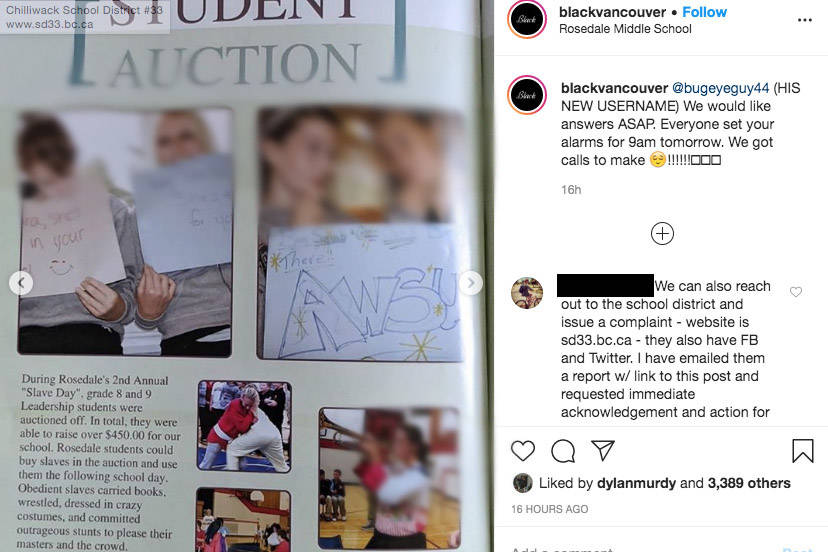Open the 16 hours ago timestamp

point(550,509)
